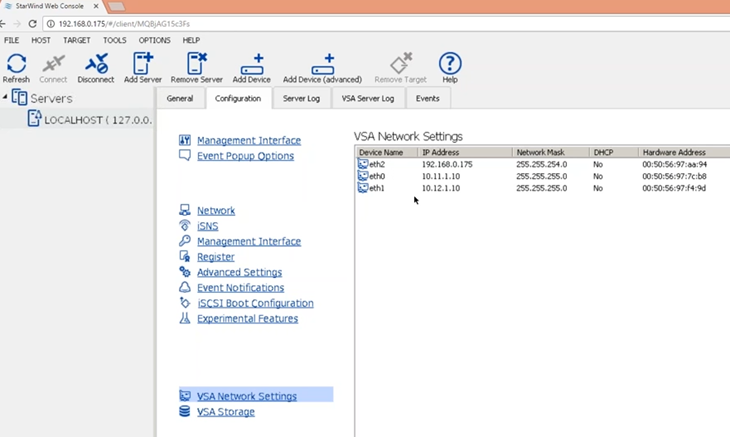
Task: Open the Event Notifications link
Action: coord(240,288)
